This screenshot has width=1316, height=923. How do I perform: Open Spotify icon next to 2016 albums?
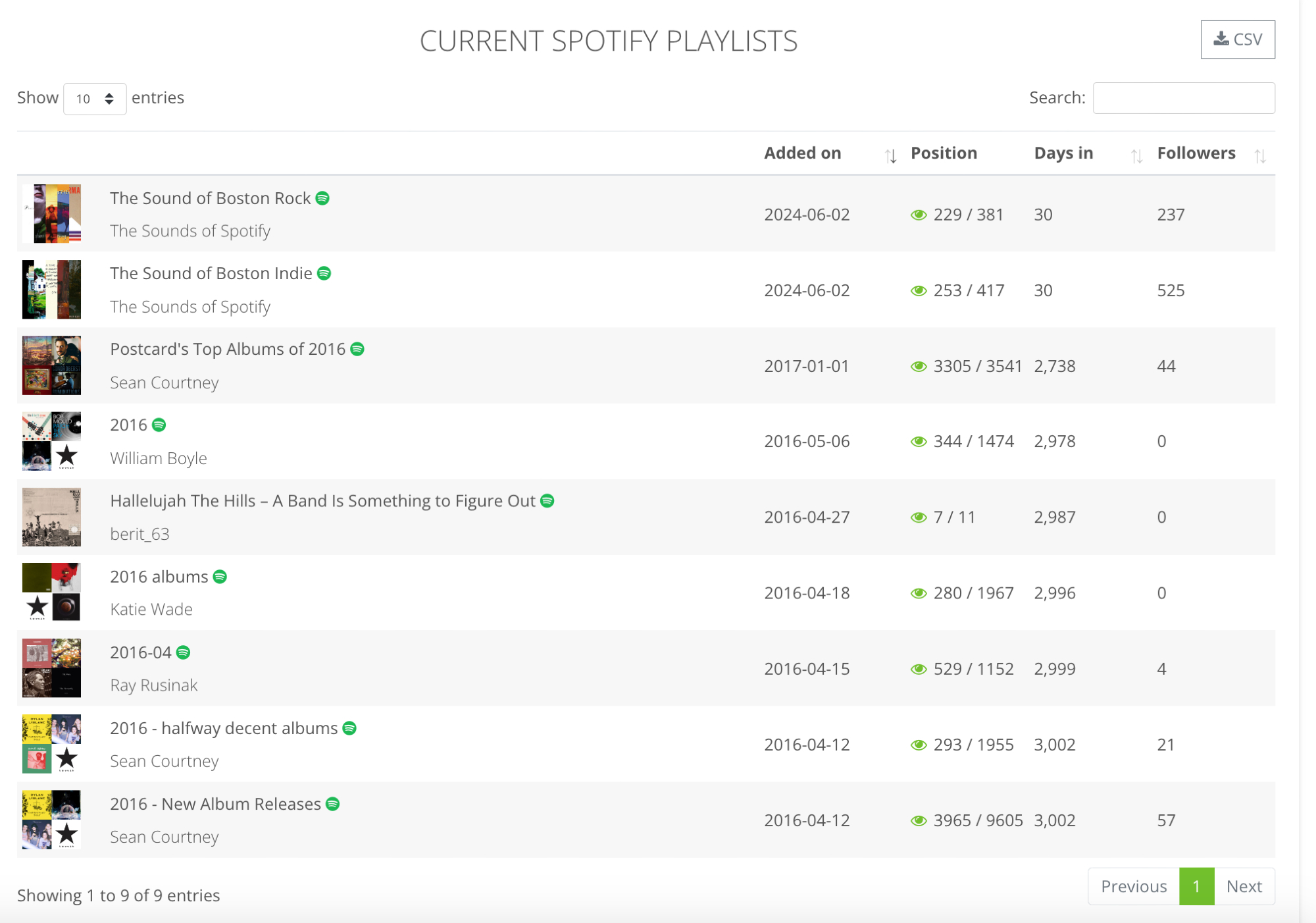[220, 577]
